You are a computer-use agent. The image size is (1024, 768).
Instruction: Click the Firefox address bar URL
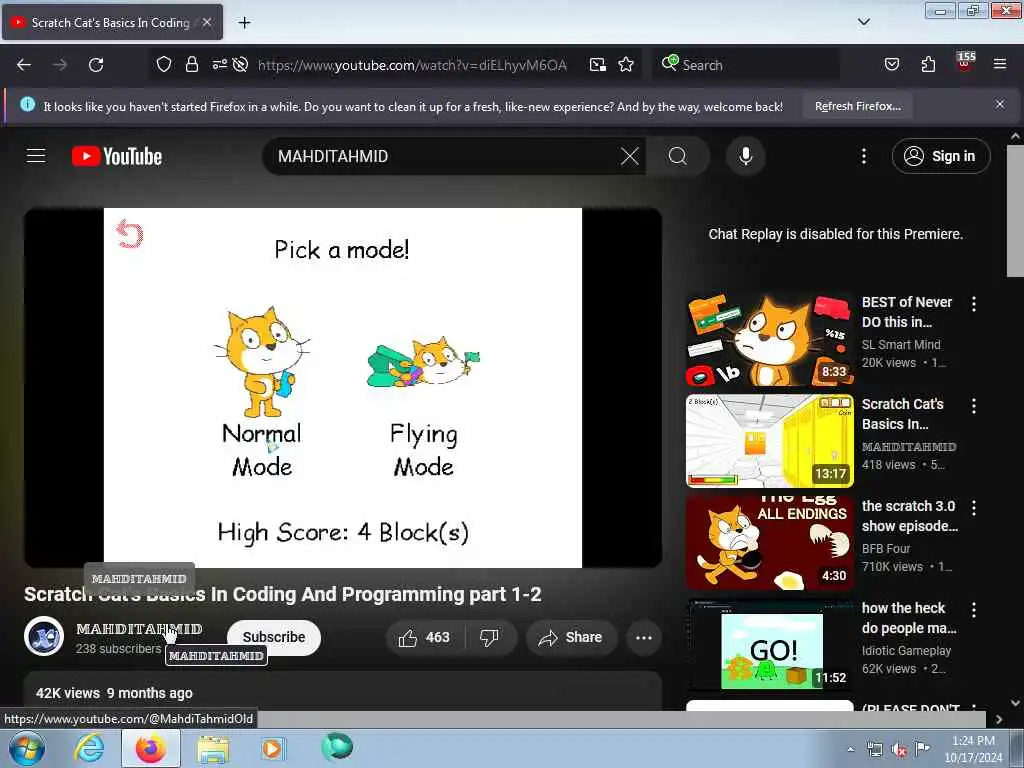click(x=412, y=65)
